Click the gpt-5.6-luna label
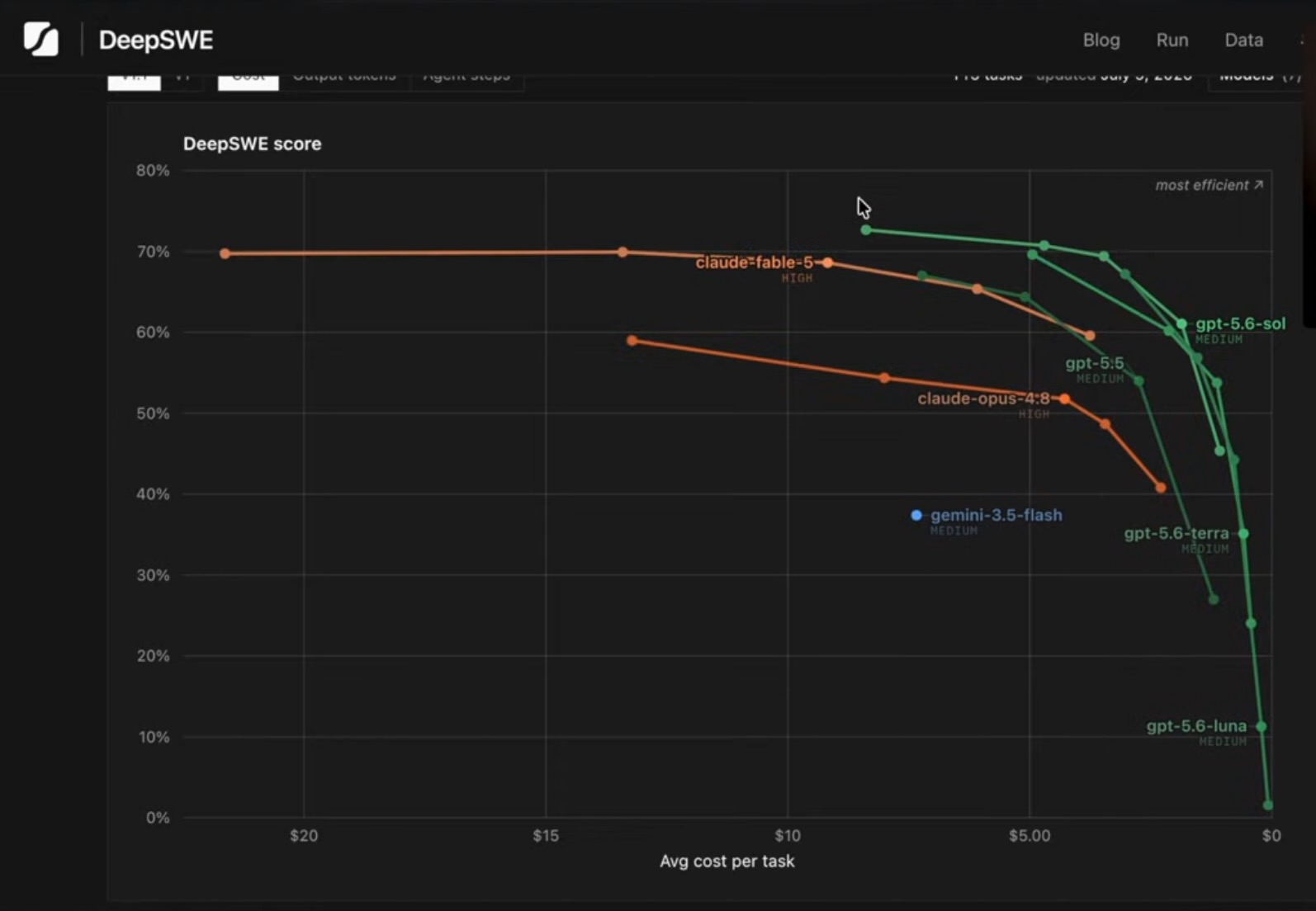 coord(1196,726)
